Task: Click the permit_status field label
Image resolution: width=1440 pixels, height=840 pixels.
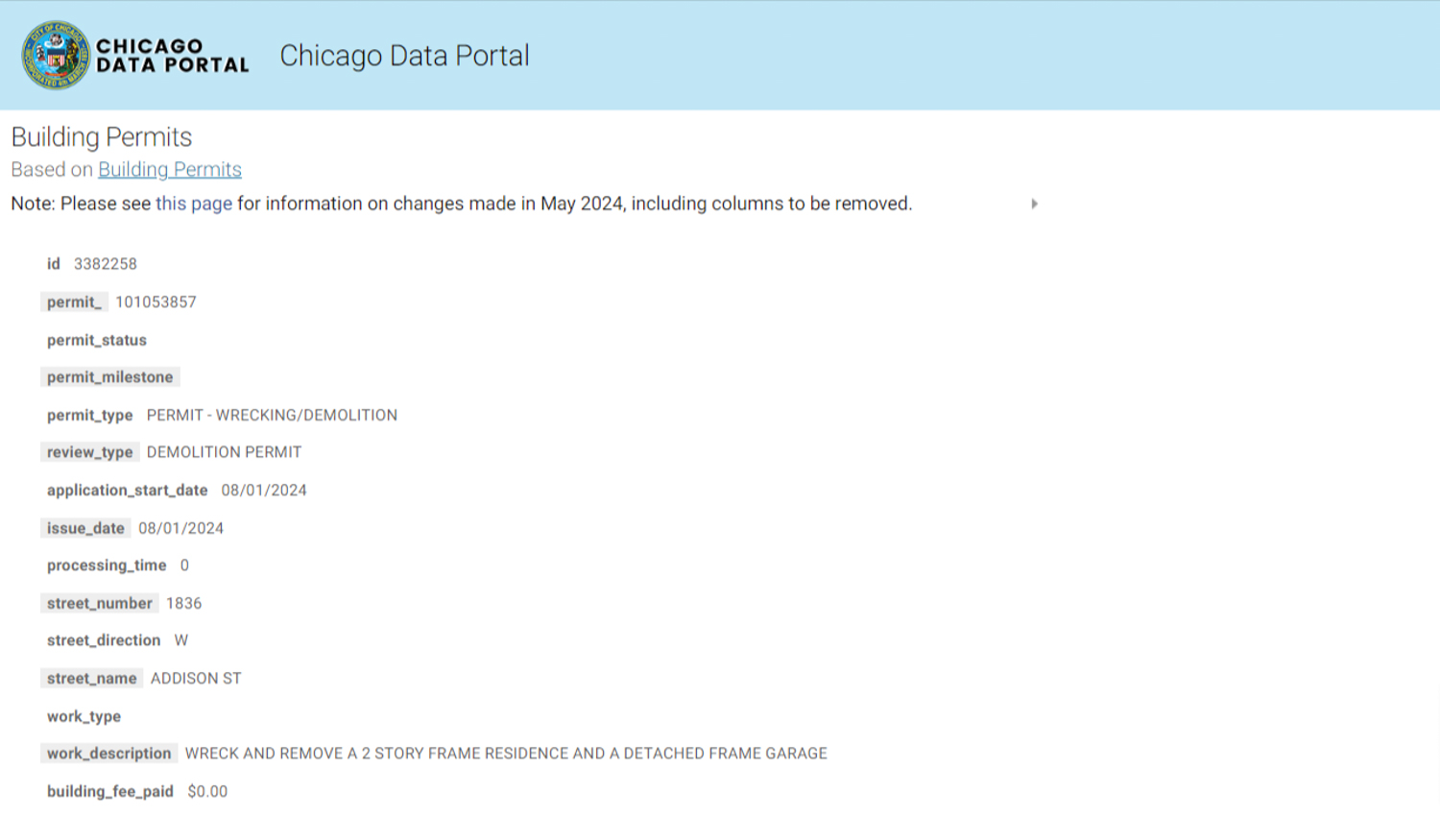Action: point(97,340)
